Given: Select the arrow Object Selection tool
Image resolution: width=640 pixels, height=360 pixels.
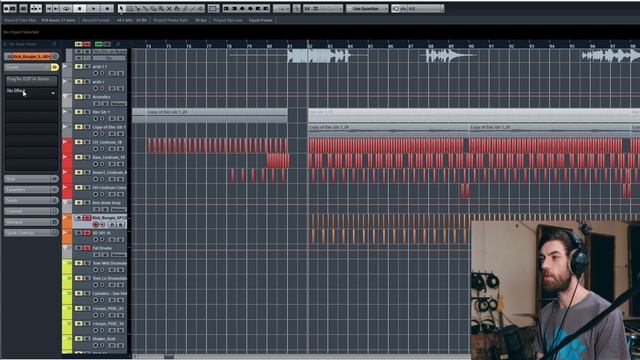Looking at the screenshot, I should 122,8.
